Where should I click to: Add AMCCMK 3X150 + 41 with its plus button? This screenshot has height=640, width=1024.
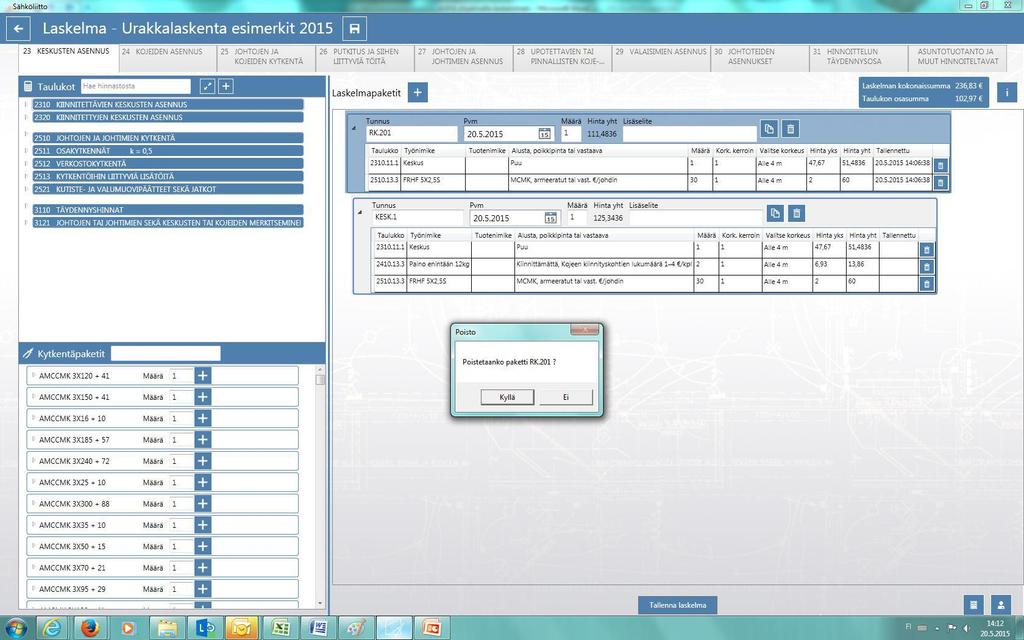202,397
